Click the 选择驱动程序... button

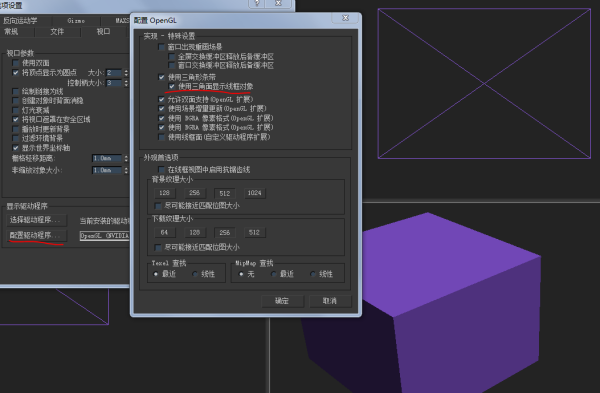point(37,220)
